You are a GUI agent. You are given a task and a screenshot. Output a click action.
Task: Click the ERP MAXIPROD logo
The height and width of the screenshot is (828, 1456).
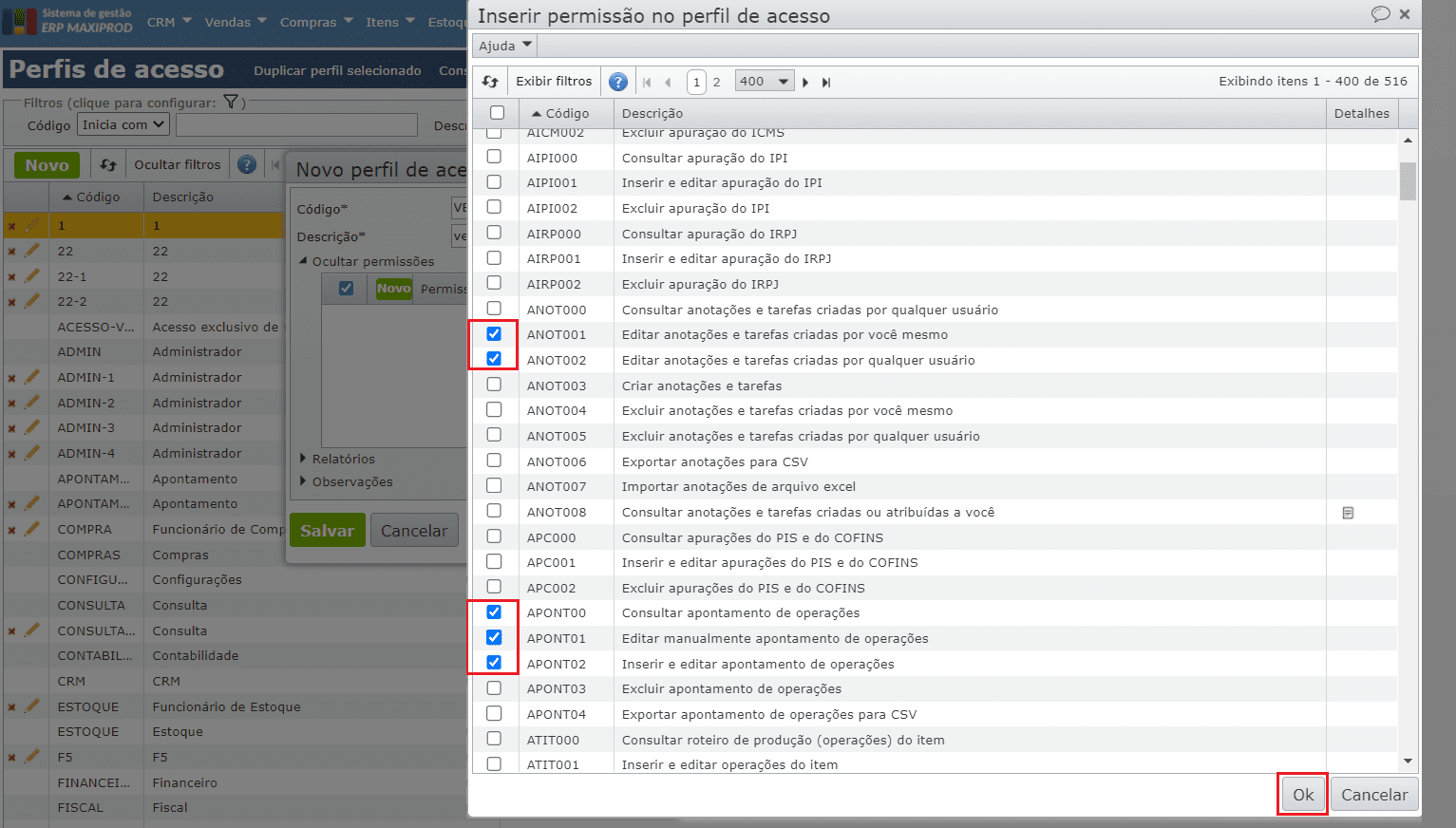tap(68, 21)
